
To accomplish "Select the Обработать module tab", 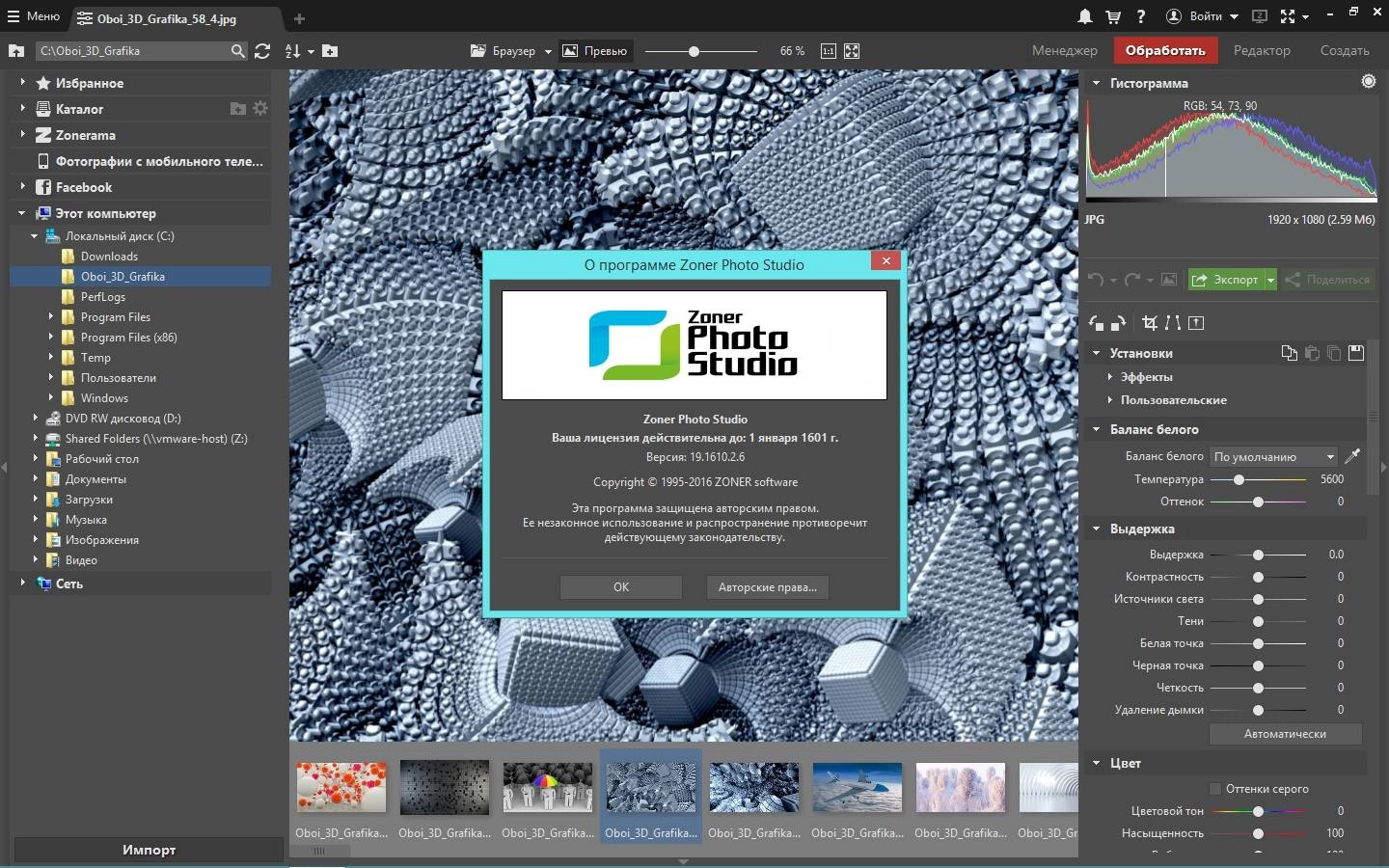I will tap(1165, 50).
